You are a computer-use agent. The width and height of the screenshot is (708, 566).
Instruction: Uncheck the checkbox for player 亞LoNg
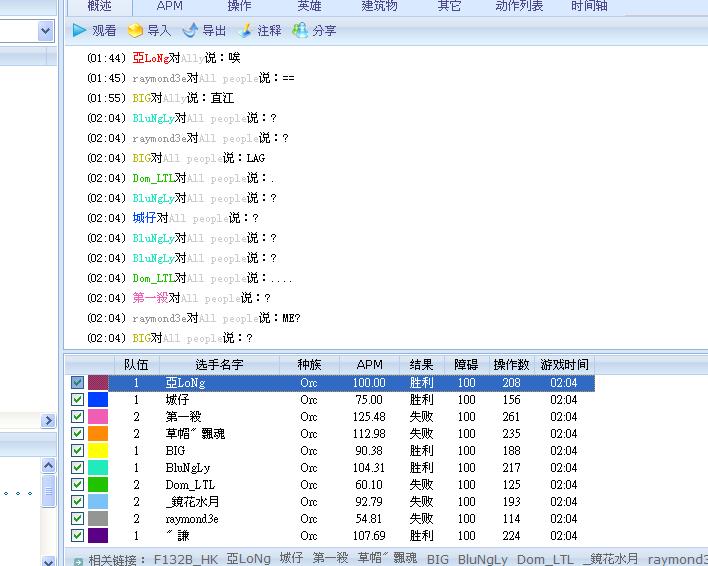point(78,383)
